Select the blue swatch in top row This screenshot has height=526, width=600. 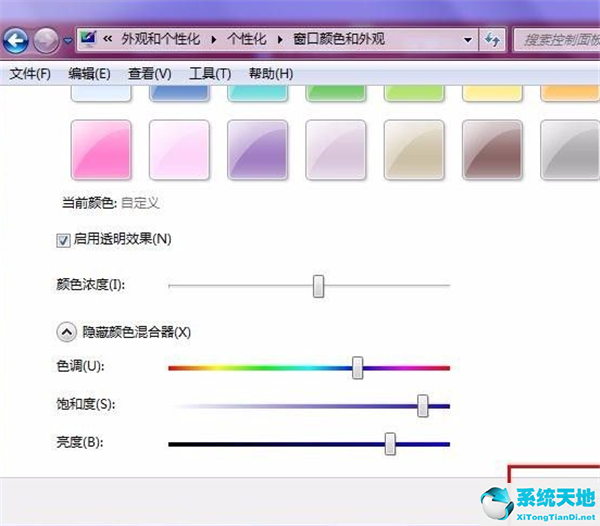[179, 93]
